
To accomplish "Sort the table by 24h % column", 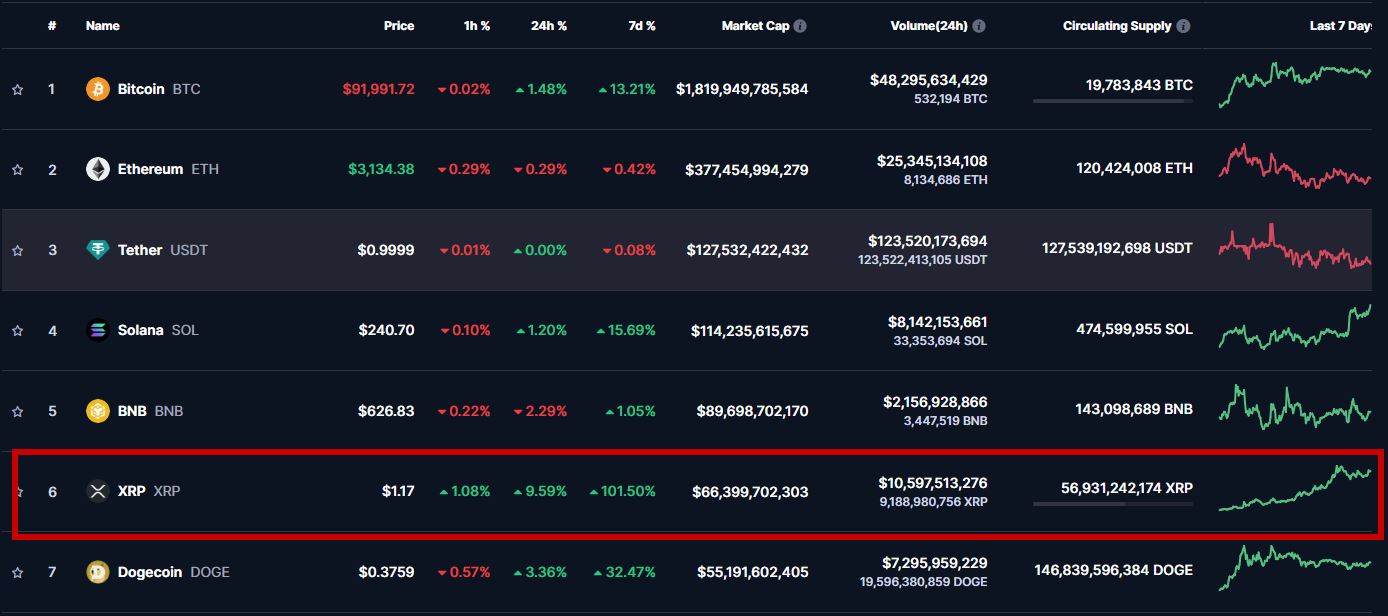I will tap(549, 26).
